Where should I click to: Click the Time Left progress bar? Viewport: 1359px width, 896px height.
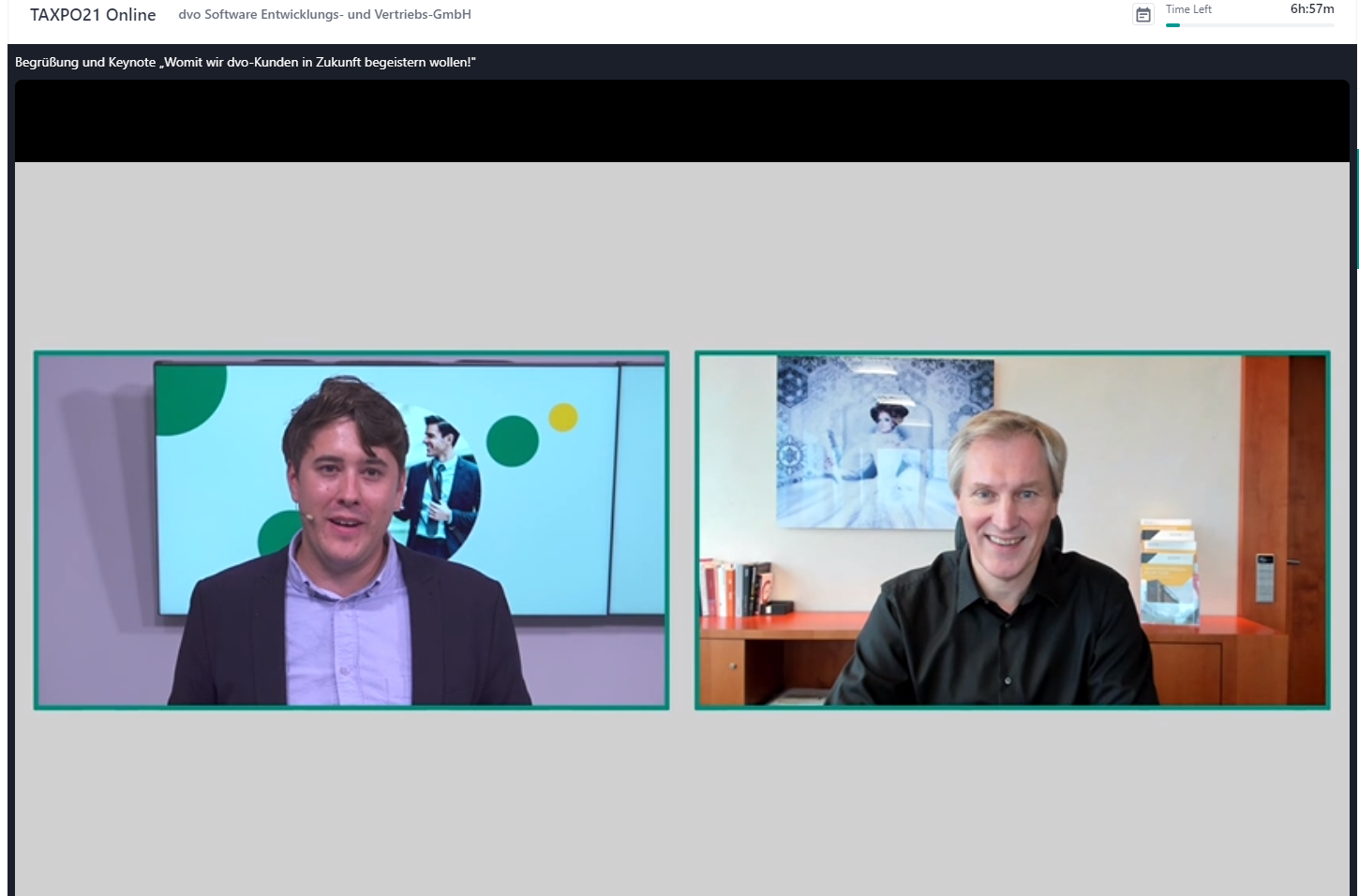(x=1249, y=25)
